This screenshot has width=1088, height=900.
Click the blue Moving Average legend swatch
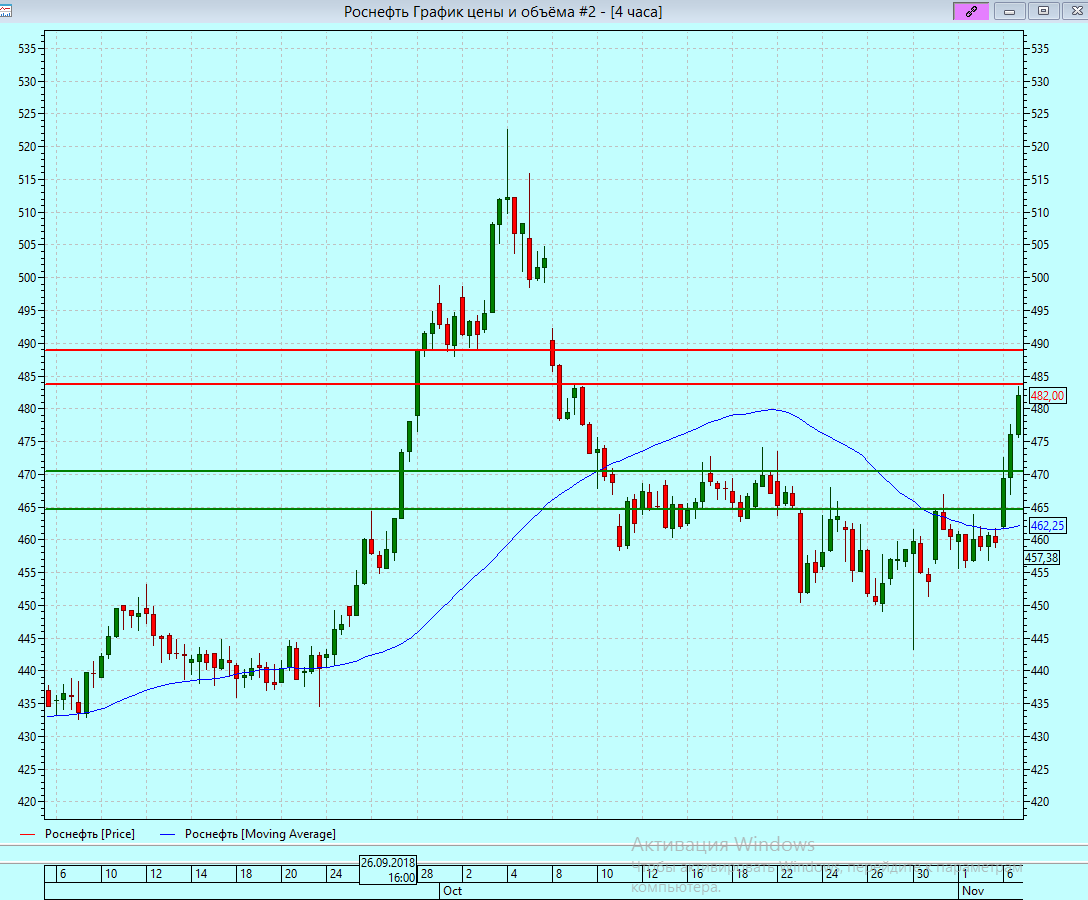168,834
